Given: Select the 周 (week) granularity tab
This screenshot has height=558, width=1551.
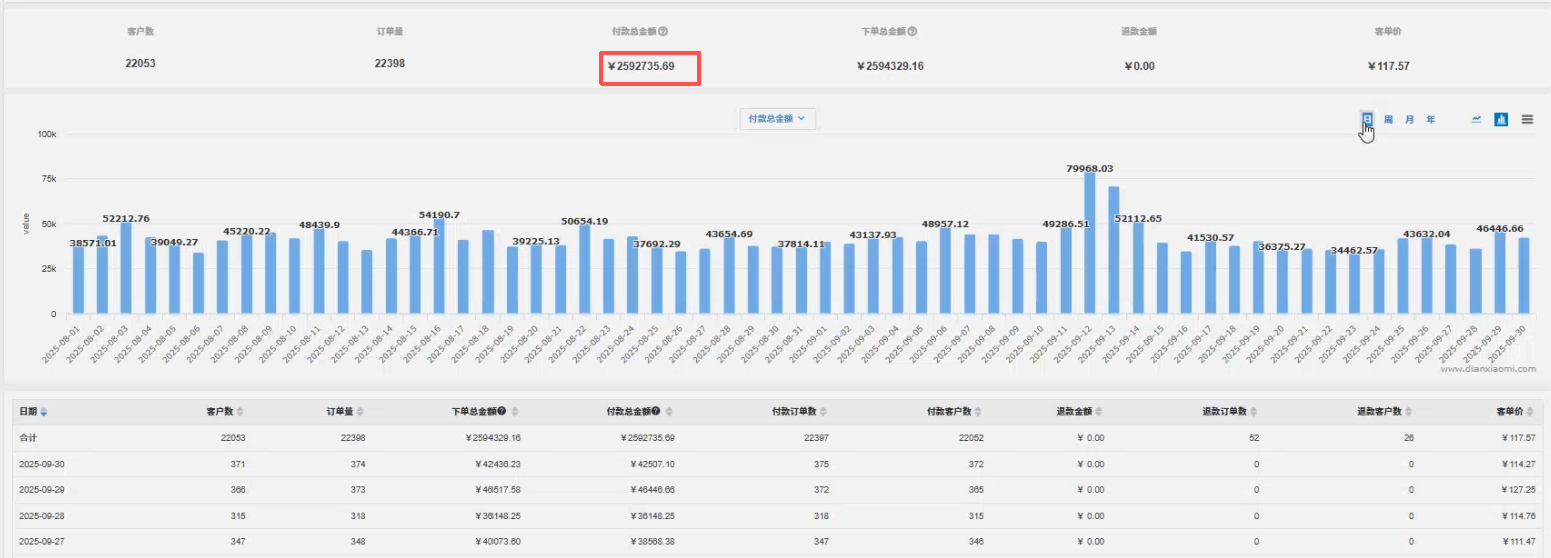Looking at the screenshot, I should click(1388, 119).
